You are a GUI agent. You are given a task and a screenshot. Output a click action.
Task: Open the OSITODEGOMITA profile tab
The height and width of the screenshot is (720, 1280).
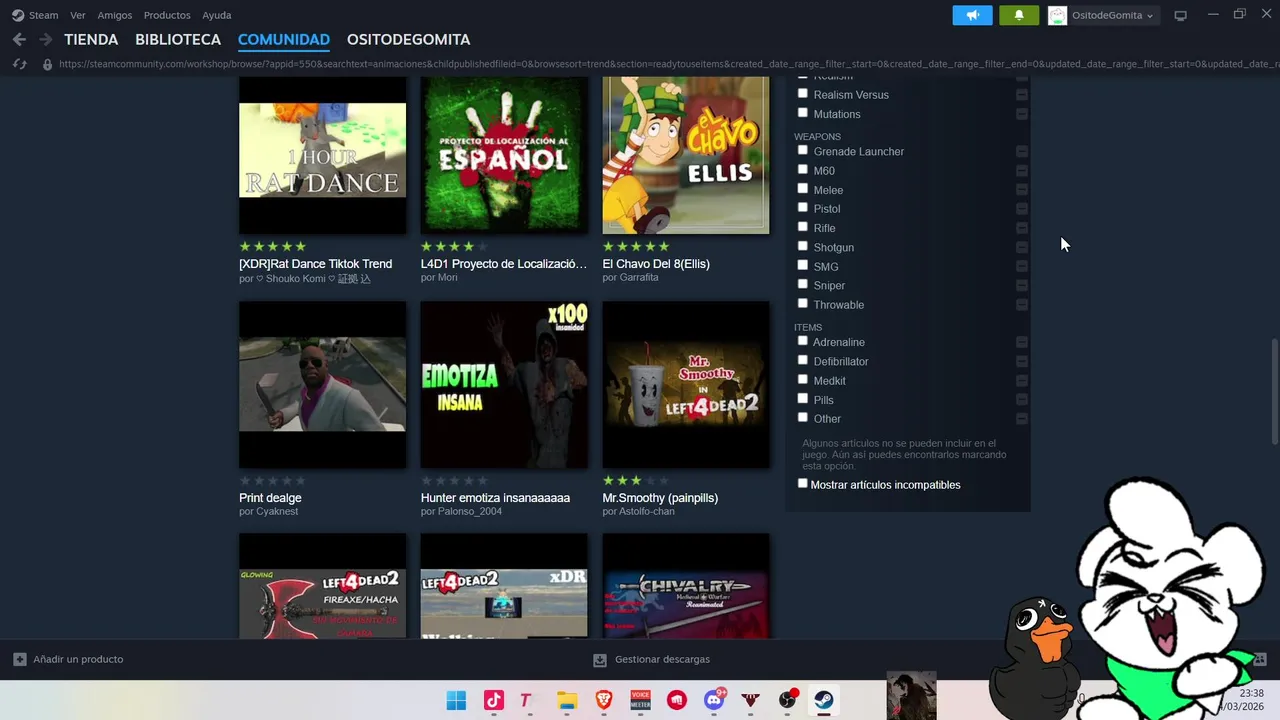point(408,40)
